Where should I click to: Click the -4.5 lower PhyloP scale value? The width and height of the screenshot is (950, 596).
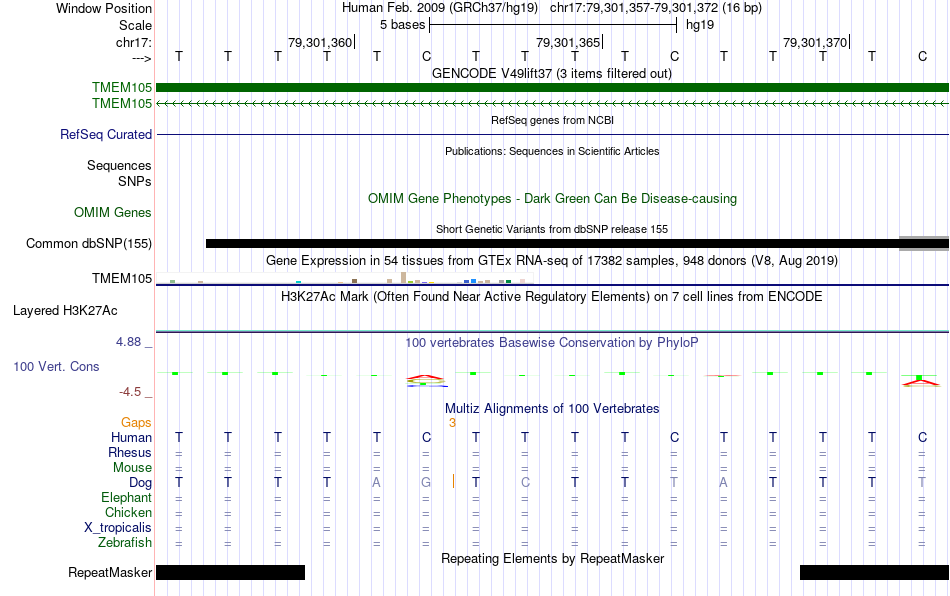(130, 392)
